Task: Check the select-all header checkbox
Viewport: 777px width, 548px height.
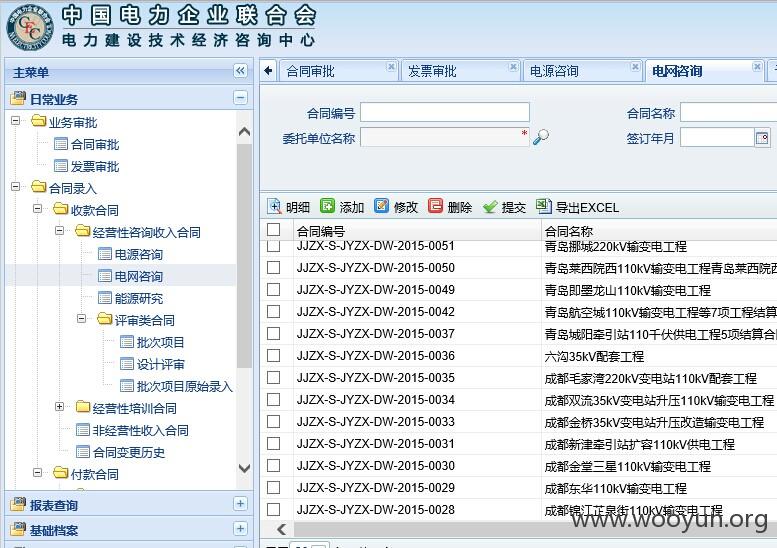Action: tap(274, 229)
